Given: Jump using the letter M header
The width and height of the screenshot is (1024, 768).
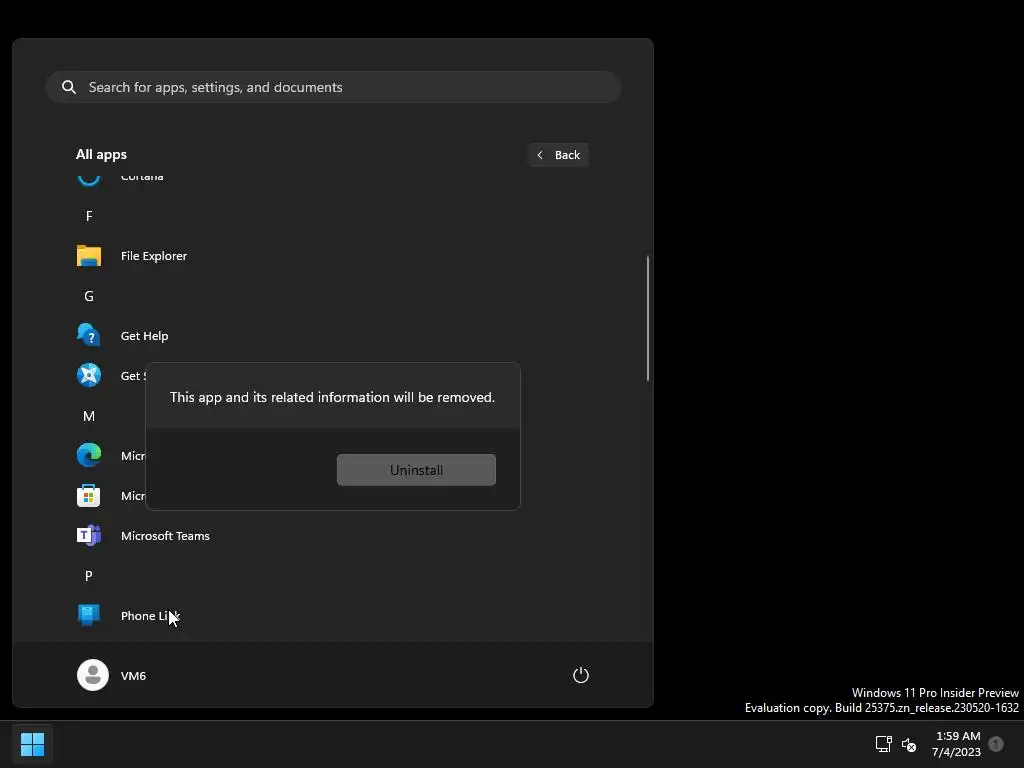Looking at the screenshot, I should tap(89, 416).
